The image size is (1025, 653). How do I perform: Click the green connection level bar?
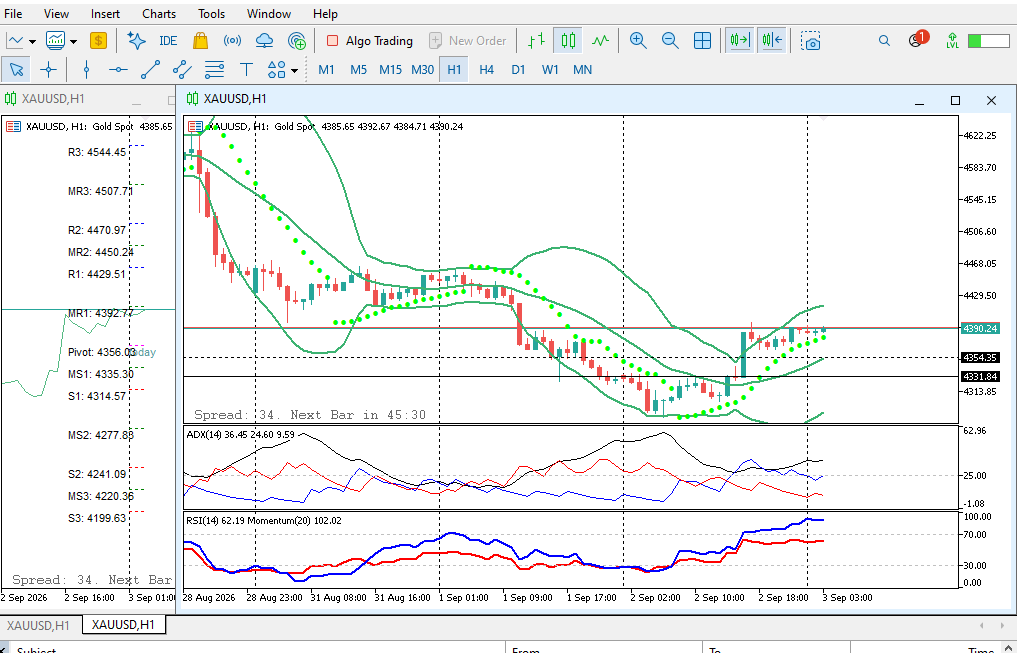coord(989,41)
